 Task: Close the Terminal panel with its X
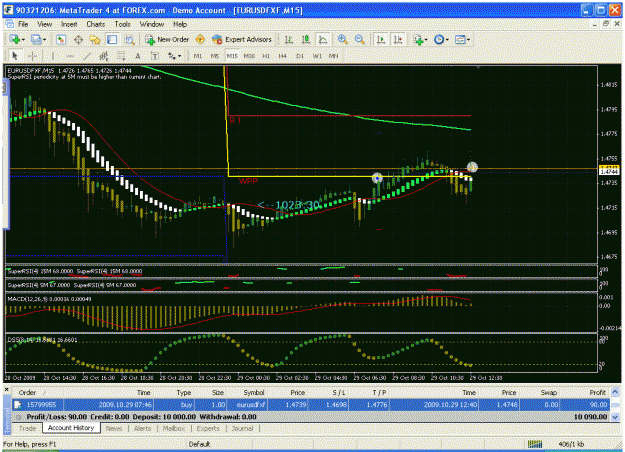(6, 388)
